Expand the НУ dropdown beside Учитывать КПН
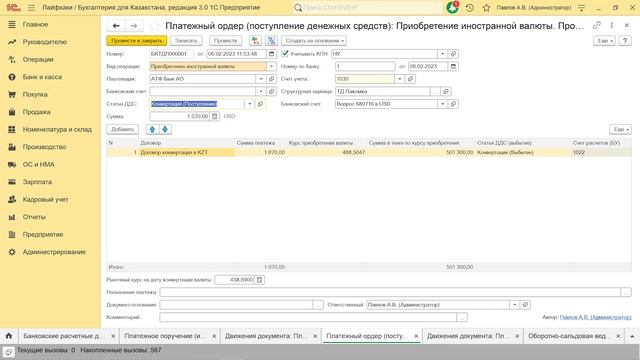 point(442,54)
